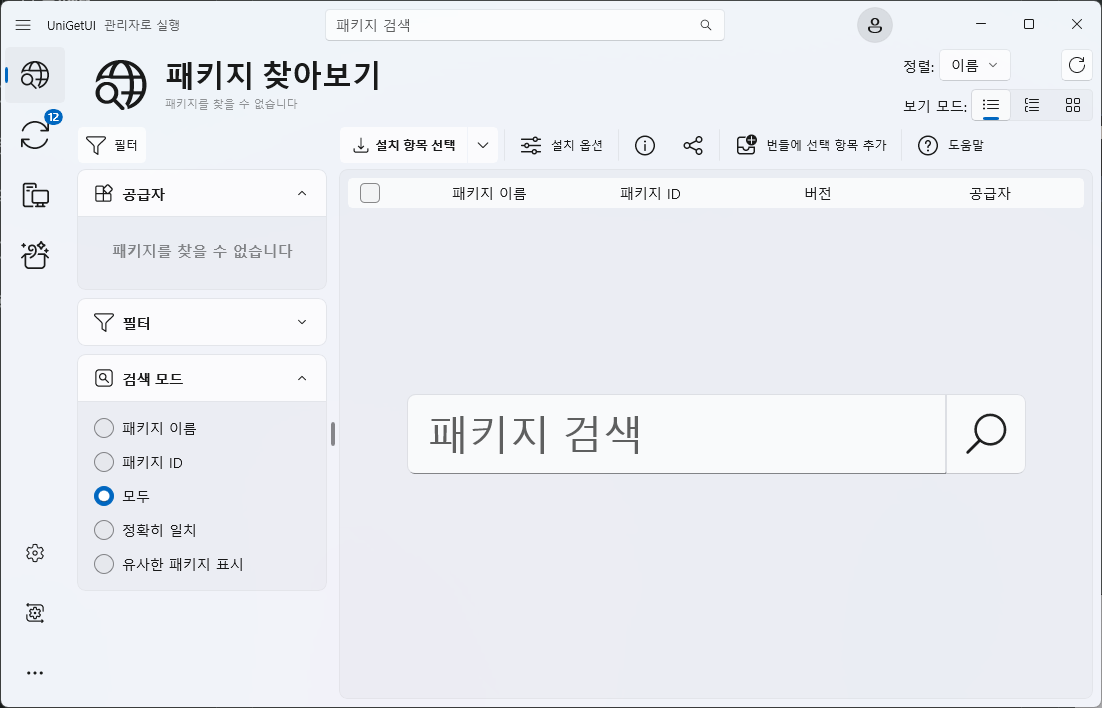Select 패키지 이름 search mode
Viewport: 1102px width, 708px height.
pos(145,427)
